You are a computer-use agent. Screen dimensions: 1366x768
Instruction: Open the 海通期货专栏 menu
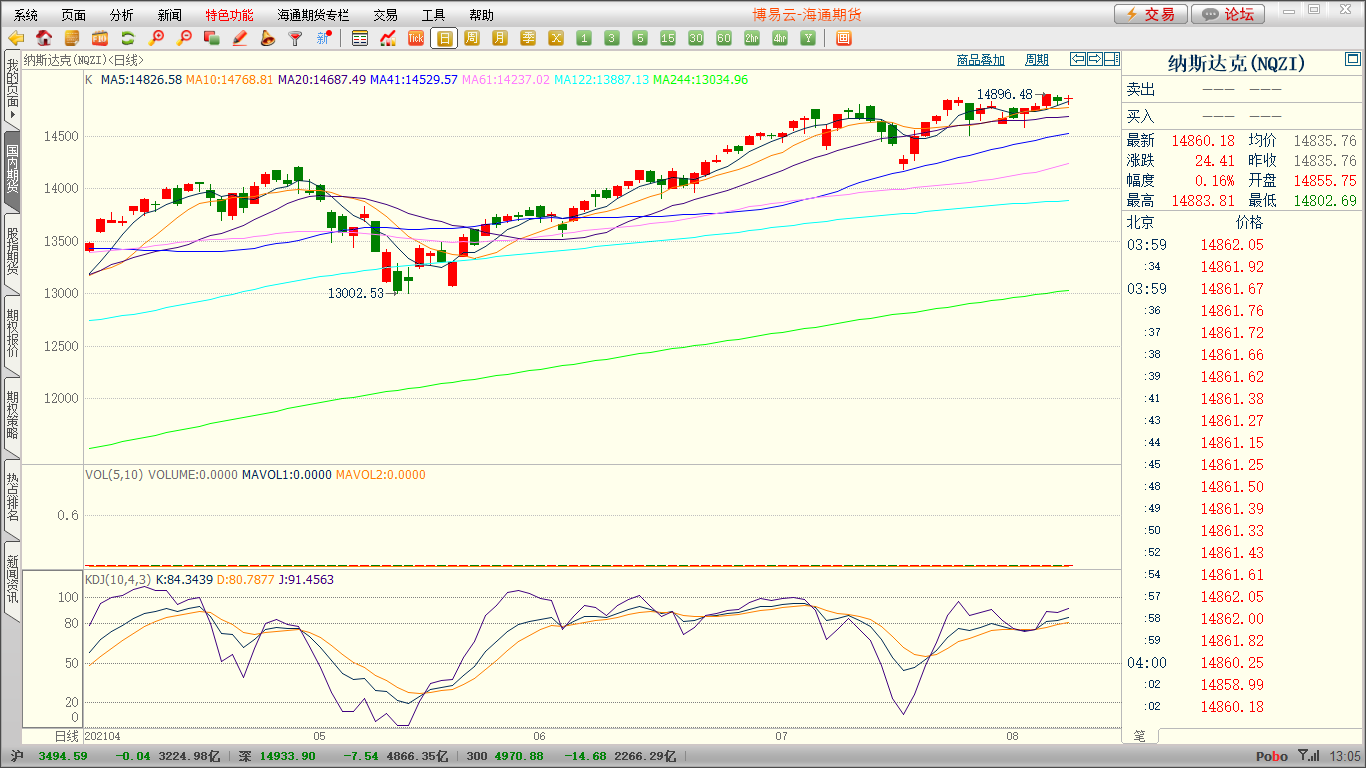(313, 15)
